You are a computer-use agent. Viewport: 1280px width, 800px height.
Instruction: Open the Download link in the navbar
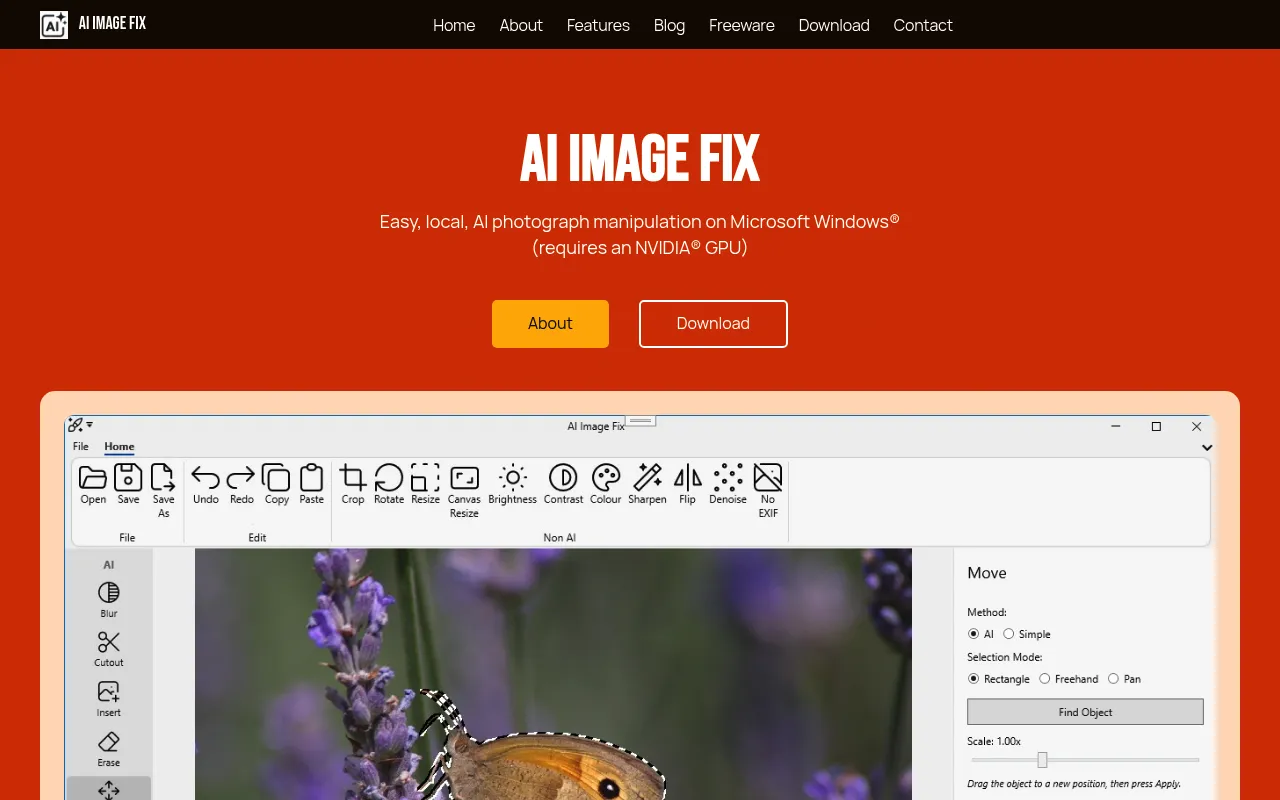pos(834,25)
